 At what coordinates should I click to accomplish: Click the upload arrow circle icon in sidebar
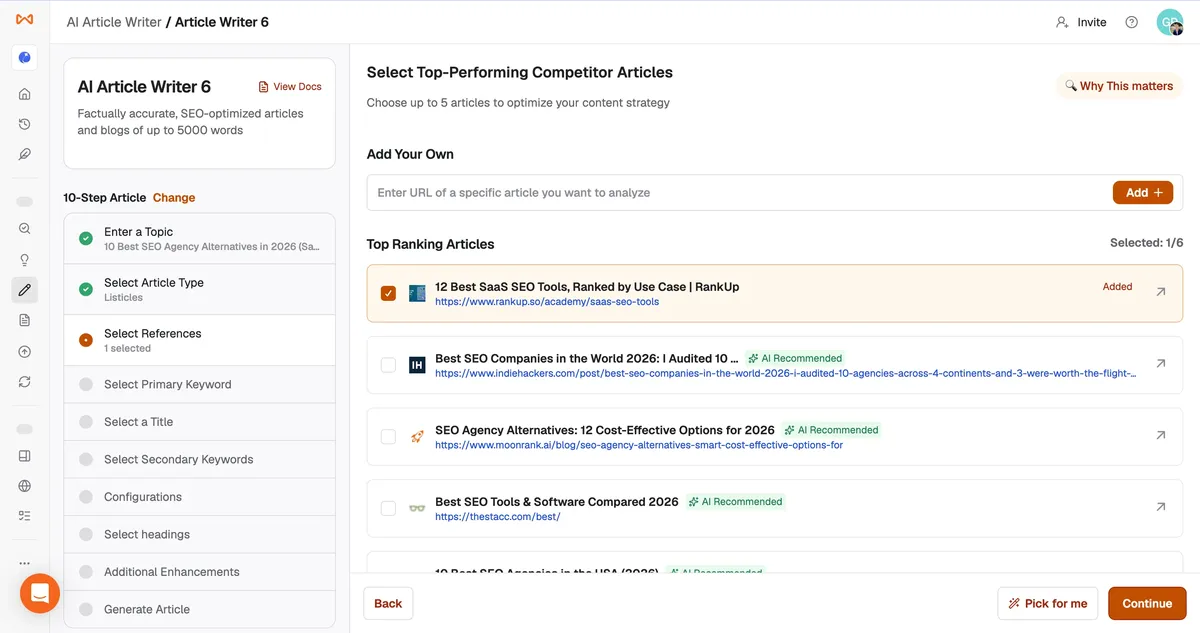point(25,352)
